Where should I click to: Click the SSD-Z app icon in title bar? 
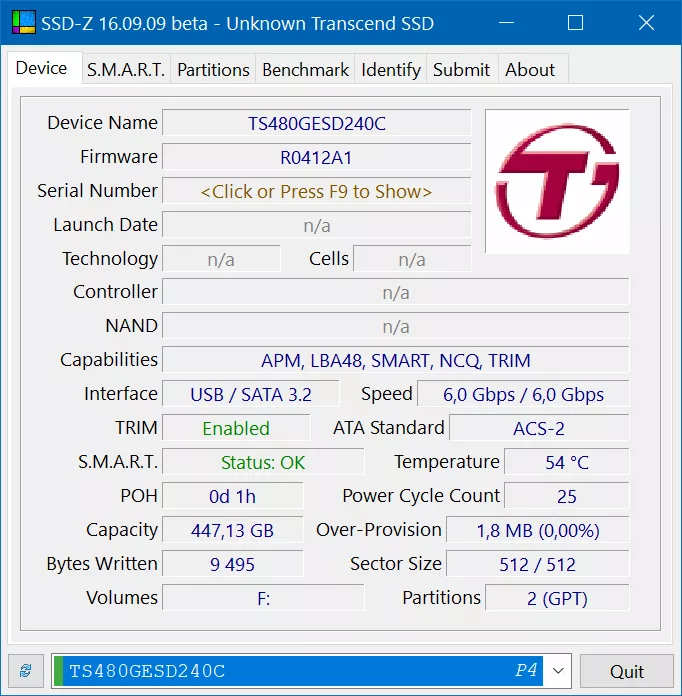[24, 23]
